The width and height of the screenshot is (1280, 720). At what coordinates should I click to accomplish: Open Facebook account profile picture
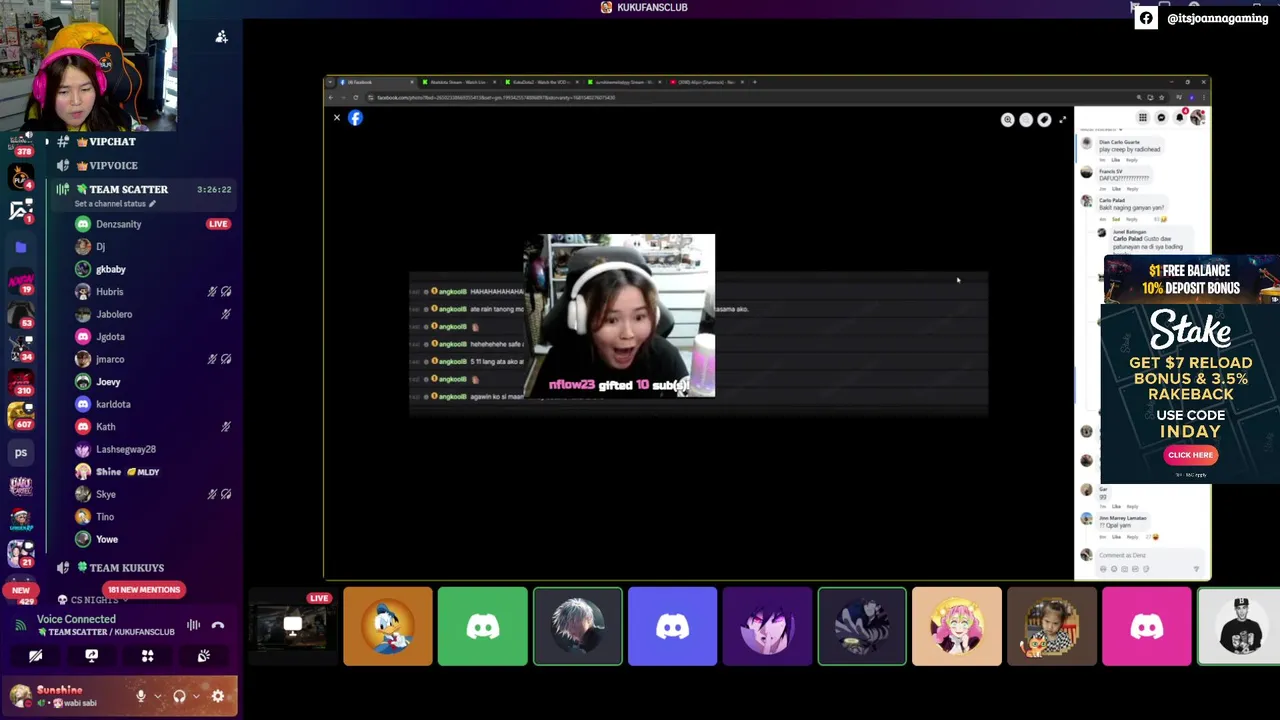click(x=1197, y=118)
